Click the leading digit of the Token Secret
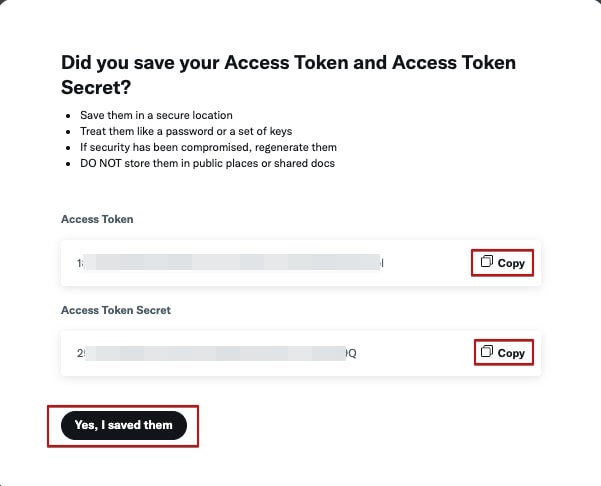 coord(80,353)
